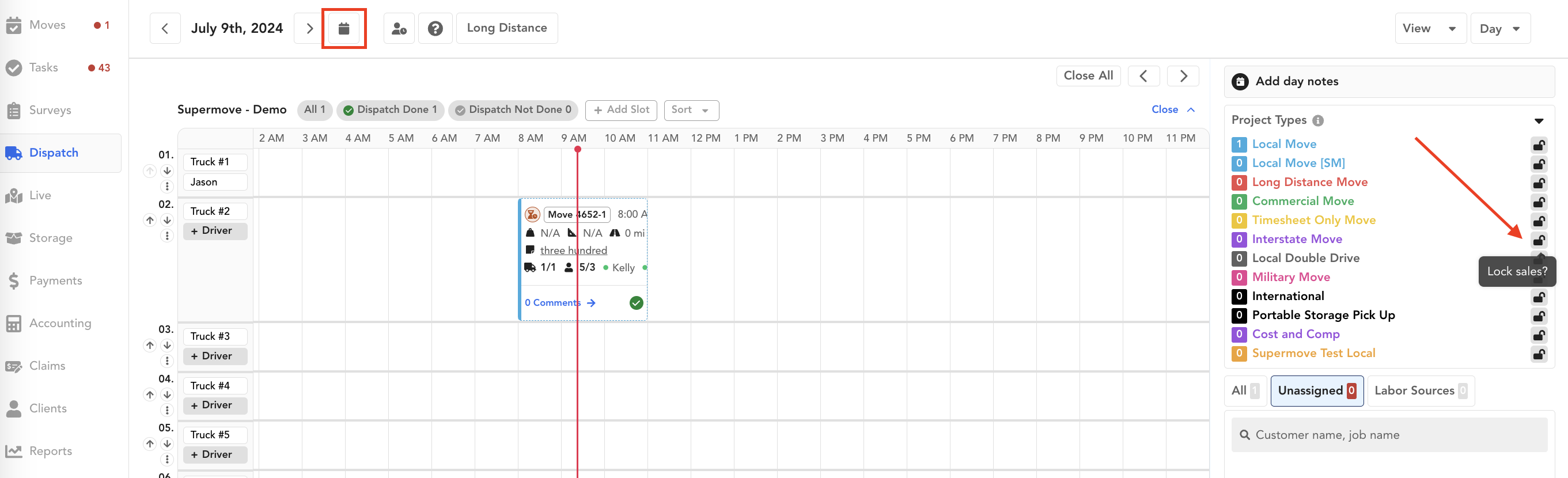Move Truck #2 slot down arrow
Image resolution: width=1568 pixels, height=478 pixels.
(x=167, y=221)
